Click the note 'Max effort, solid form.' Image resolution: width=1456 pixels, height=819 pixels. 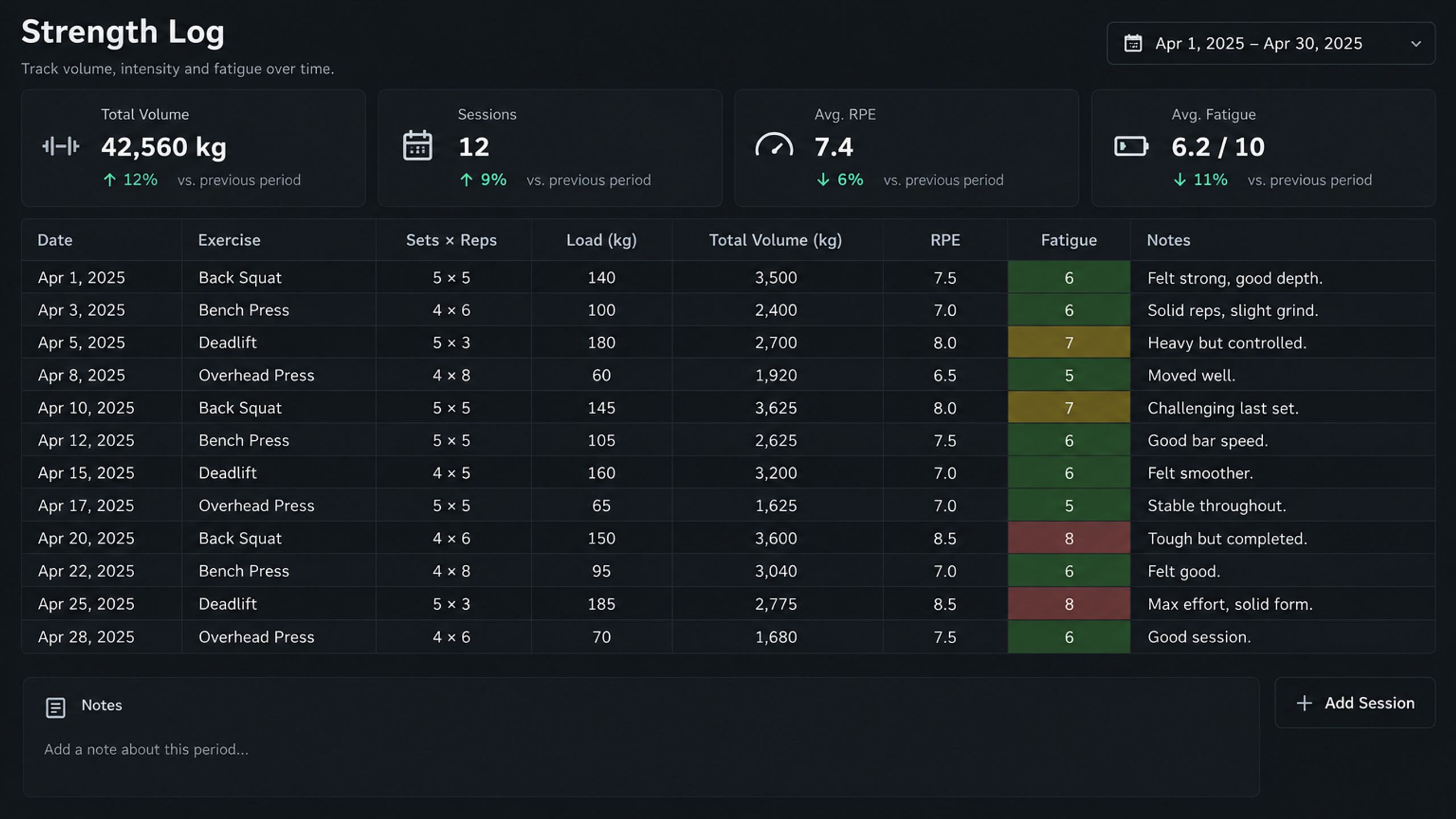[x=1230, y=604]
